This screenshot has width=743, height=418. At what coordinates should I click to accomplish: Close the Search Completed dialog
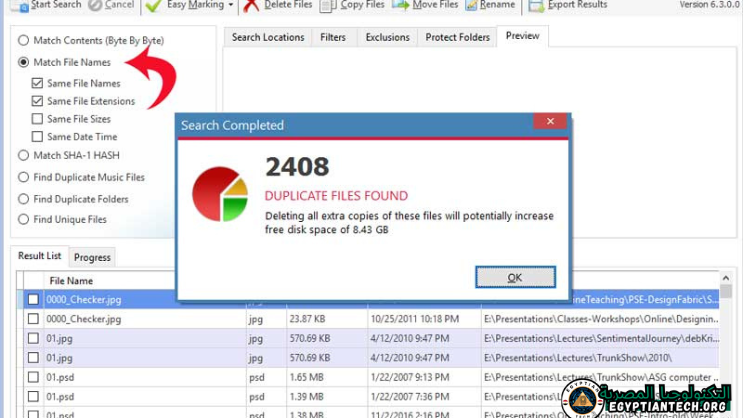549,122
